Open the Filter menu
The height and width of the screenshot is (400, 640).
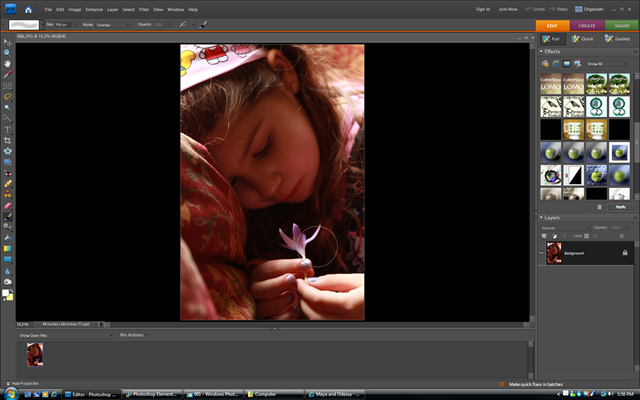(144, 9)
